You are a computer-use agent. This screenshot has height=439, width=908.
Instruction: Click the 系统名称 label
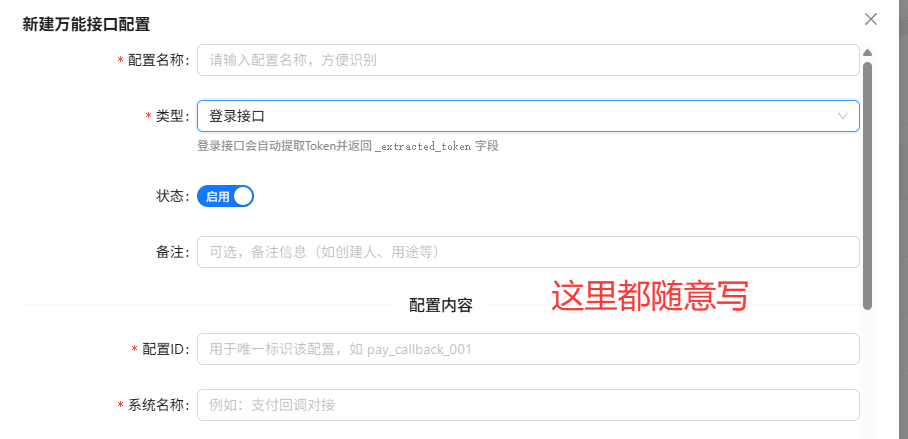pyautogui.click(x=158, y=405)
